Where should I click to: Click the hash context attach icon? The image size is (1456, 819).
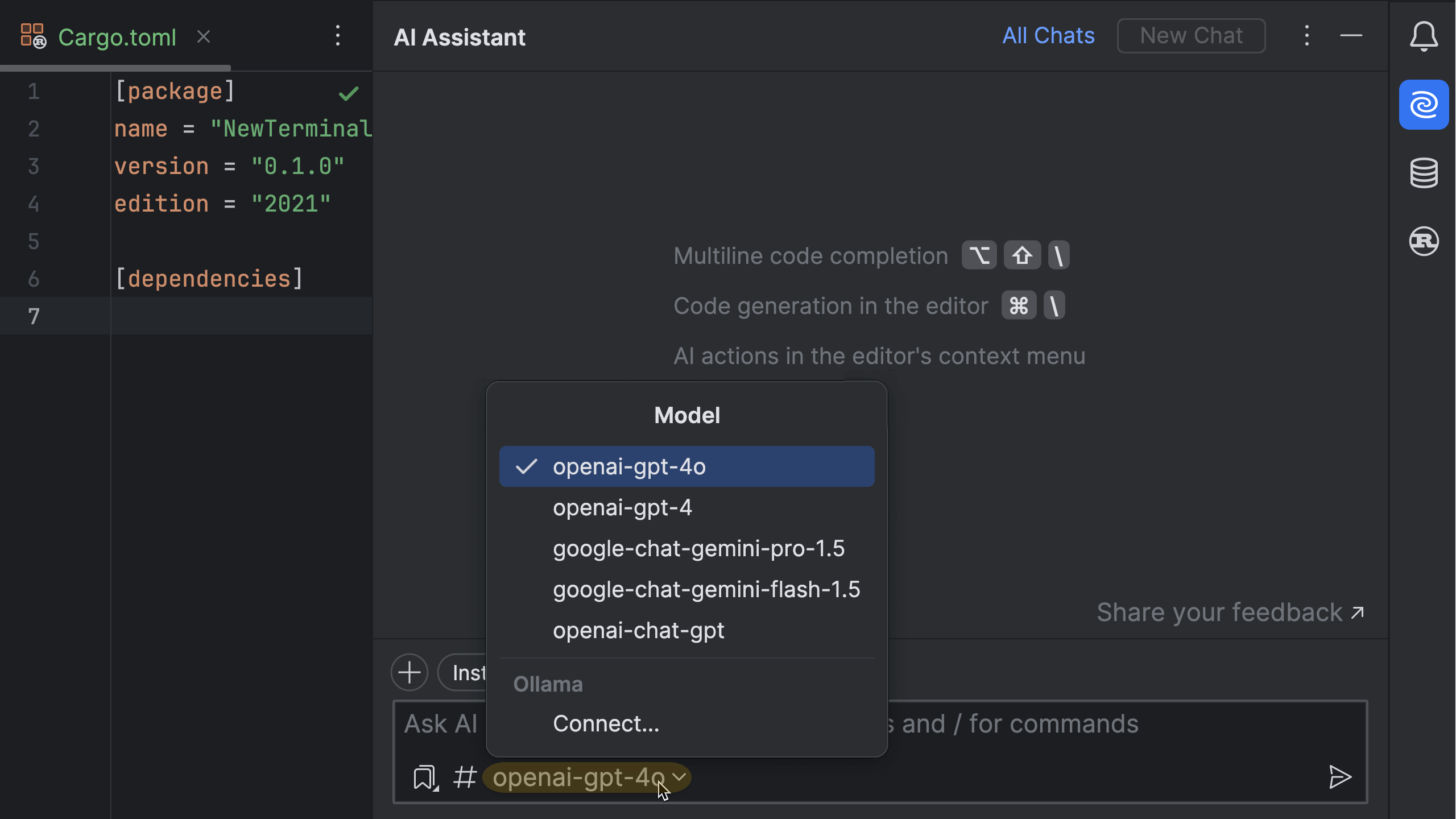(x=464, y=777)
